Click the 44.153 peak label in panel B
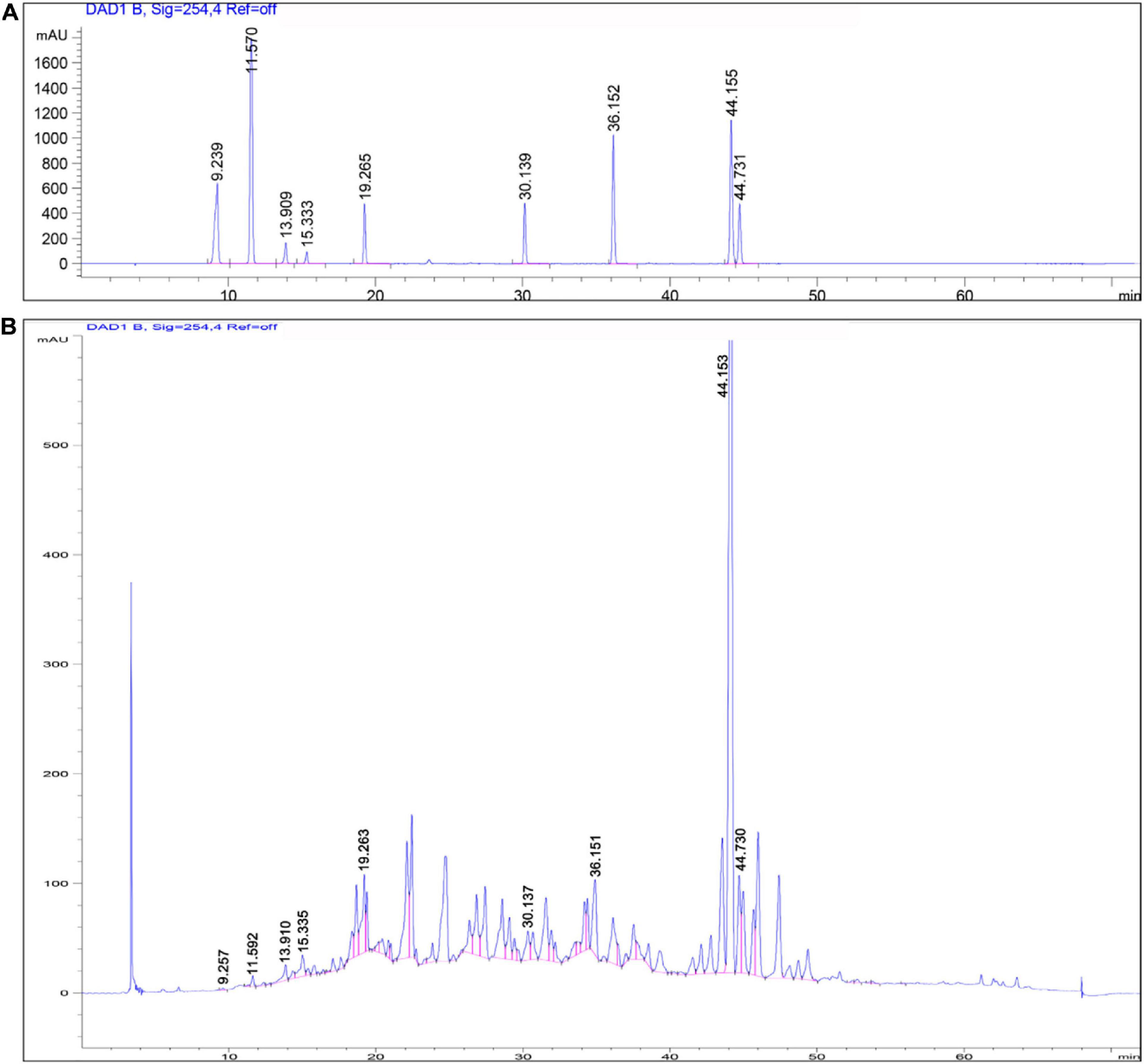 tap(723, 376)
